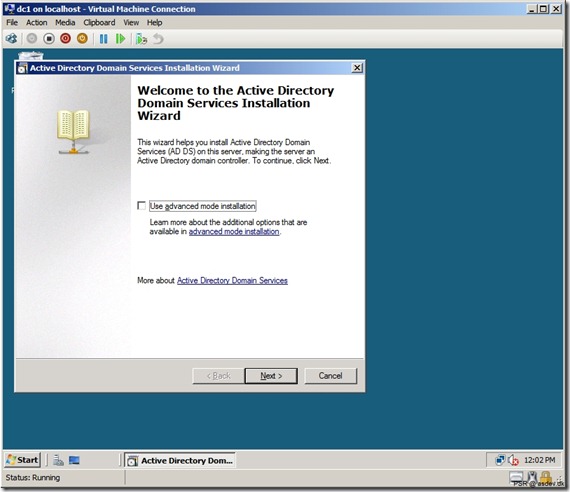Image resolution: width=570 pixels, height=492 pixels.
Task: Open the Active Directory Domain Services link
Action: (x=232, y=280)
